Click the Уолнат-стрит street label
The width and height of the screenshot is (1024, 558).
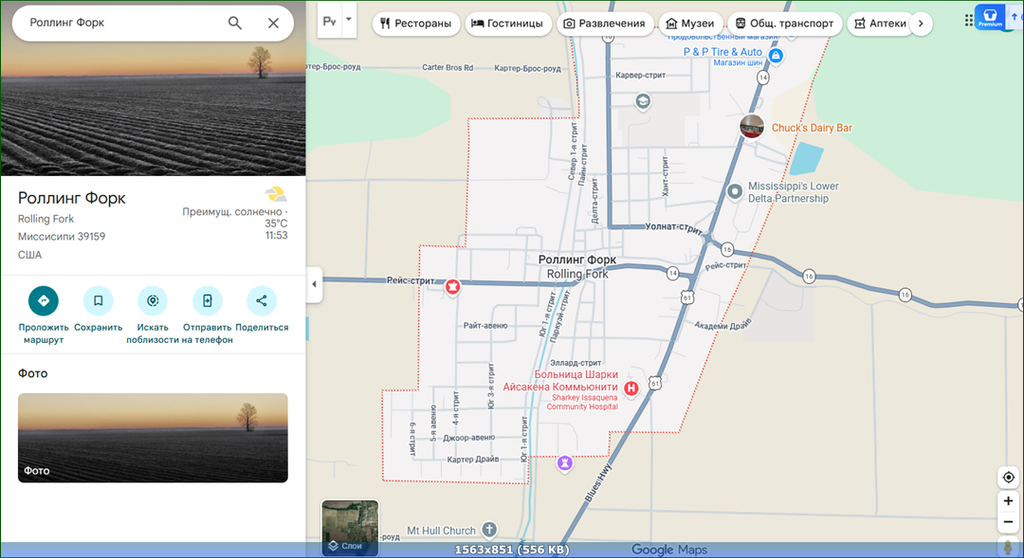click(x=674, y=228)
